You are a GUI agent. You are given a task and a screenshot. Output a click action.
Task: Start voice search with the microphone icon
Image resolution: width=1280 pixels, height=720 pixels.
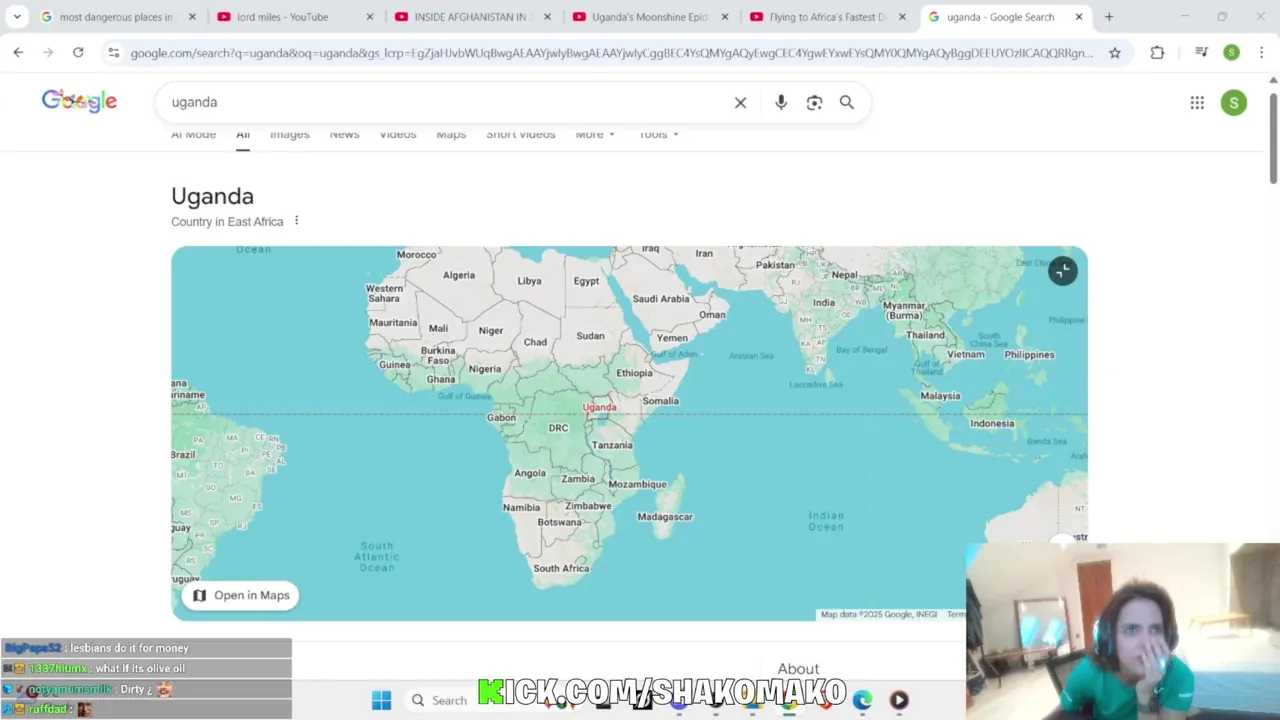781,102
